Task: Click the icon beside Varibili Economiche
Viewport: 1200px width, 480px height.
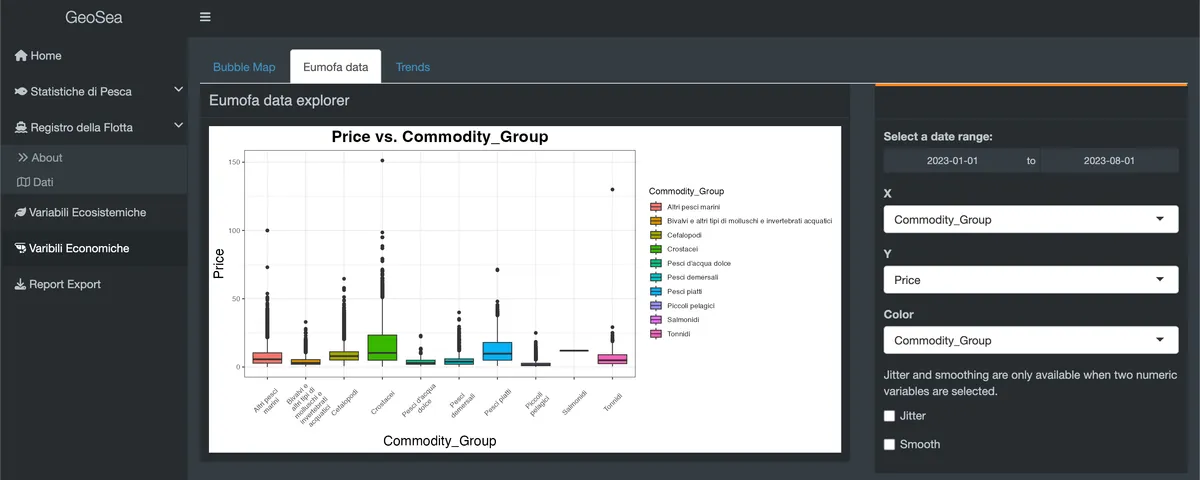Action: [21, 248]
